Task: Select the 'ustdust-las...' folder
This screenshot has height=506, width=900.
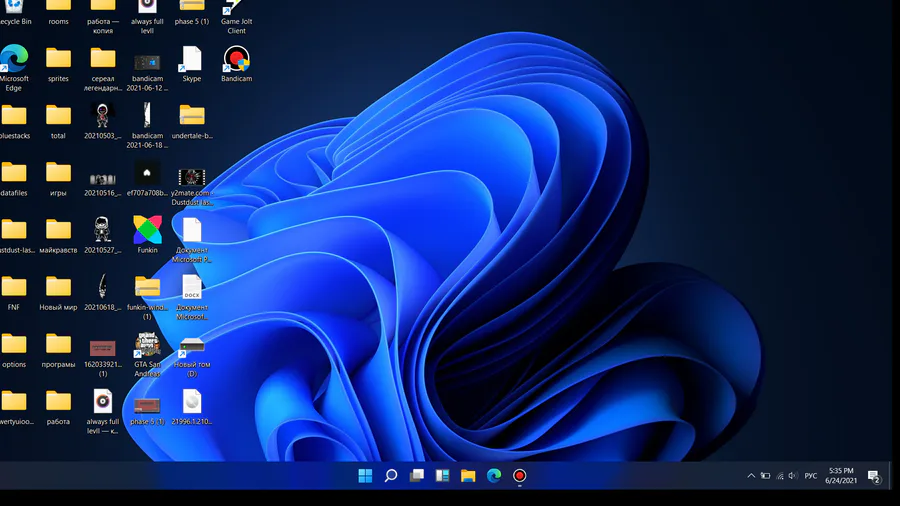Action: 14,236
